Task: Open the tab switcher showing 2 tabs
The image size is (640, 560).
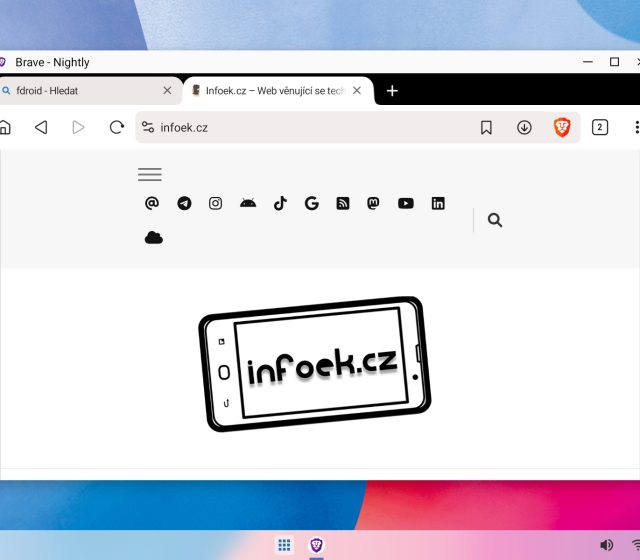Action: point(600,127)
